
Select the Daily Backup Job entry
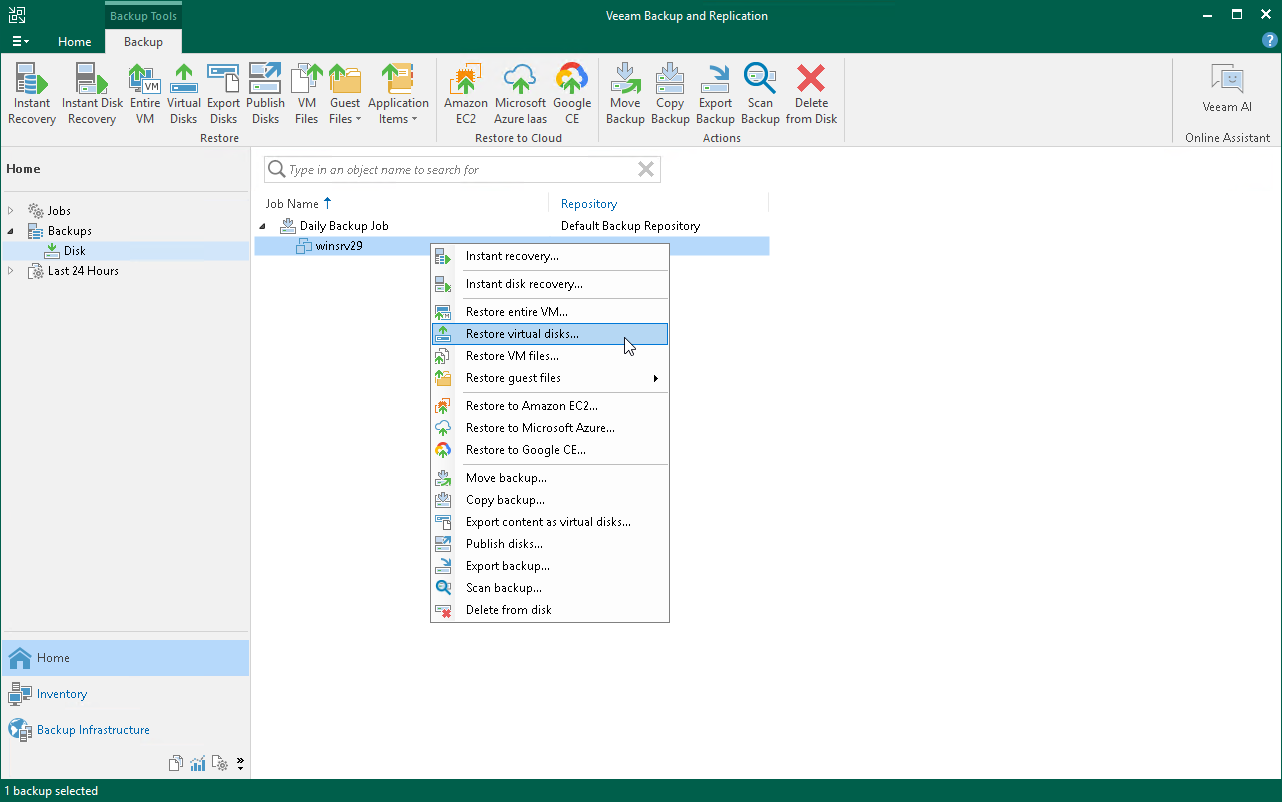[344, 226]
